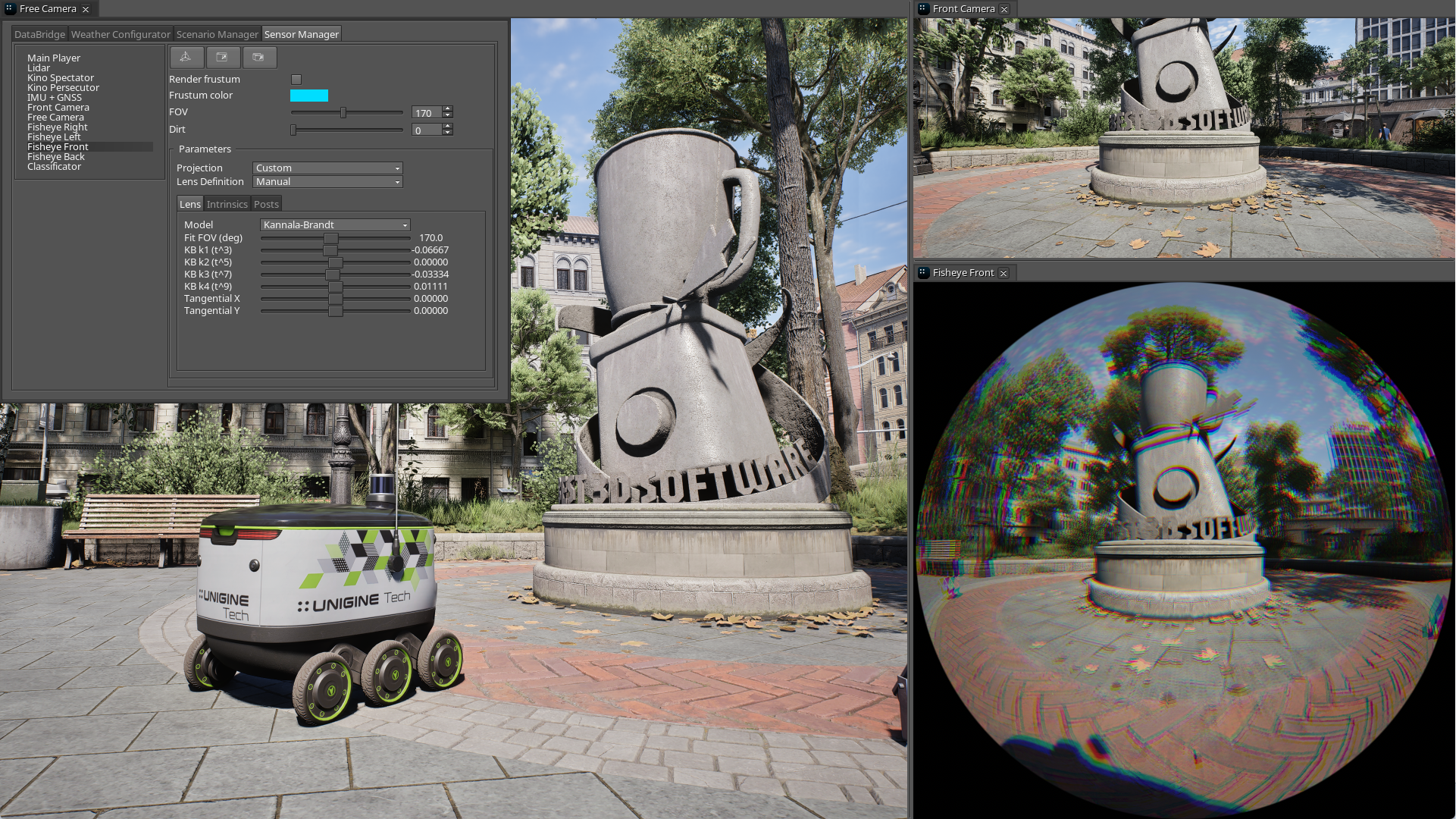Click the KB k3 (t^7) slider handle
The image size is (1456, 819).
(x=333, y=275)
